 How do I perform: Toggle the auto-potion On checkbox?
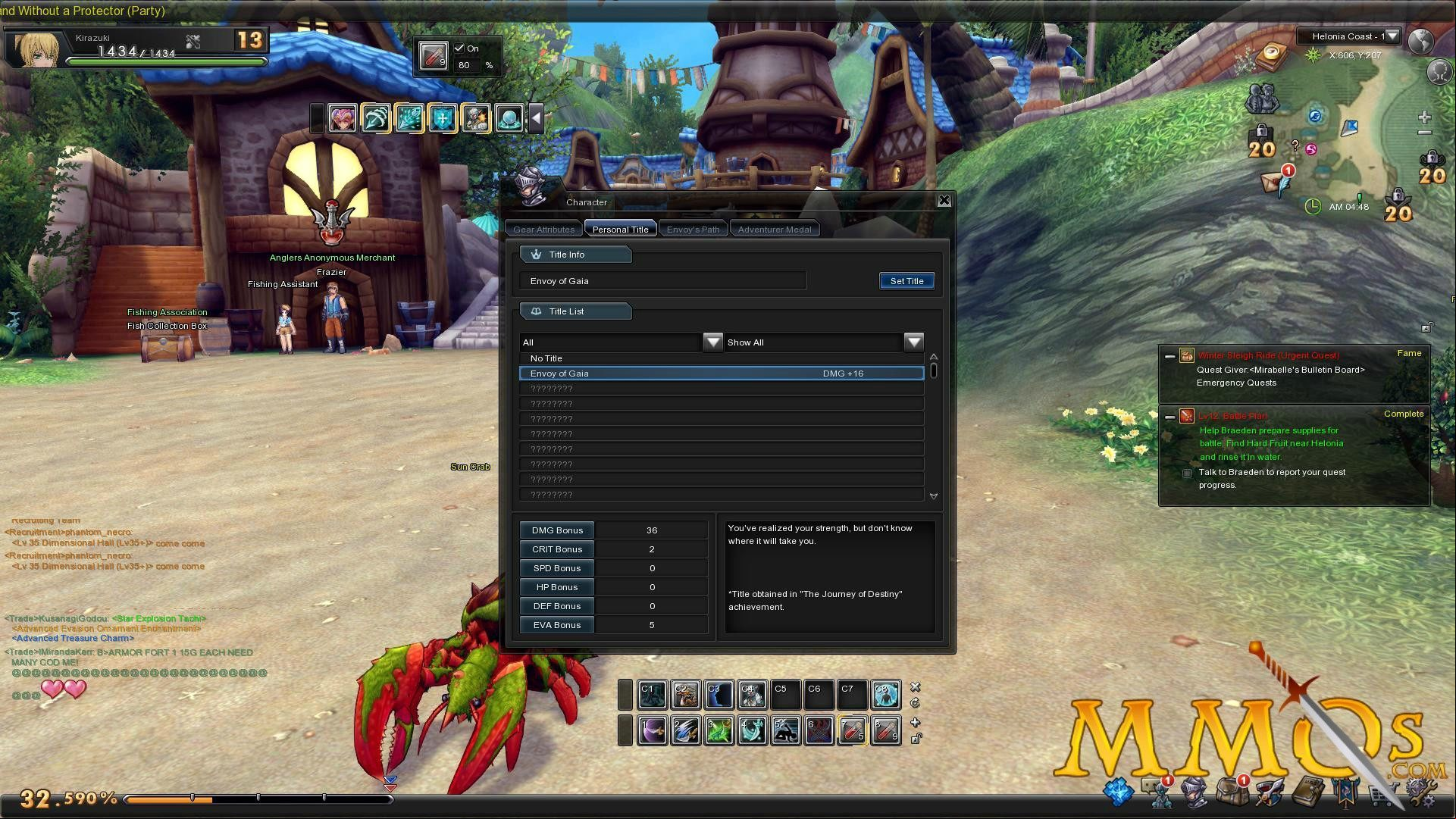pos(459,48)
